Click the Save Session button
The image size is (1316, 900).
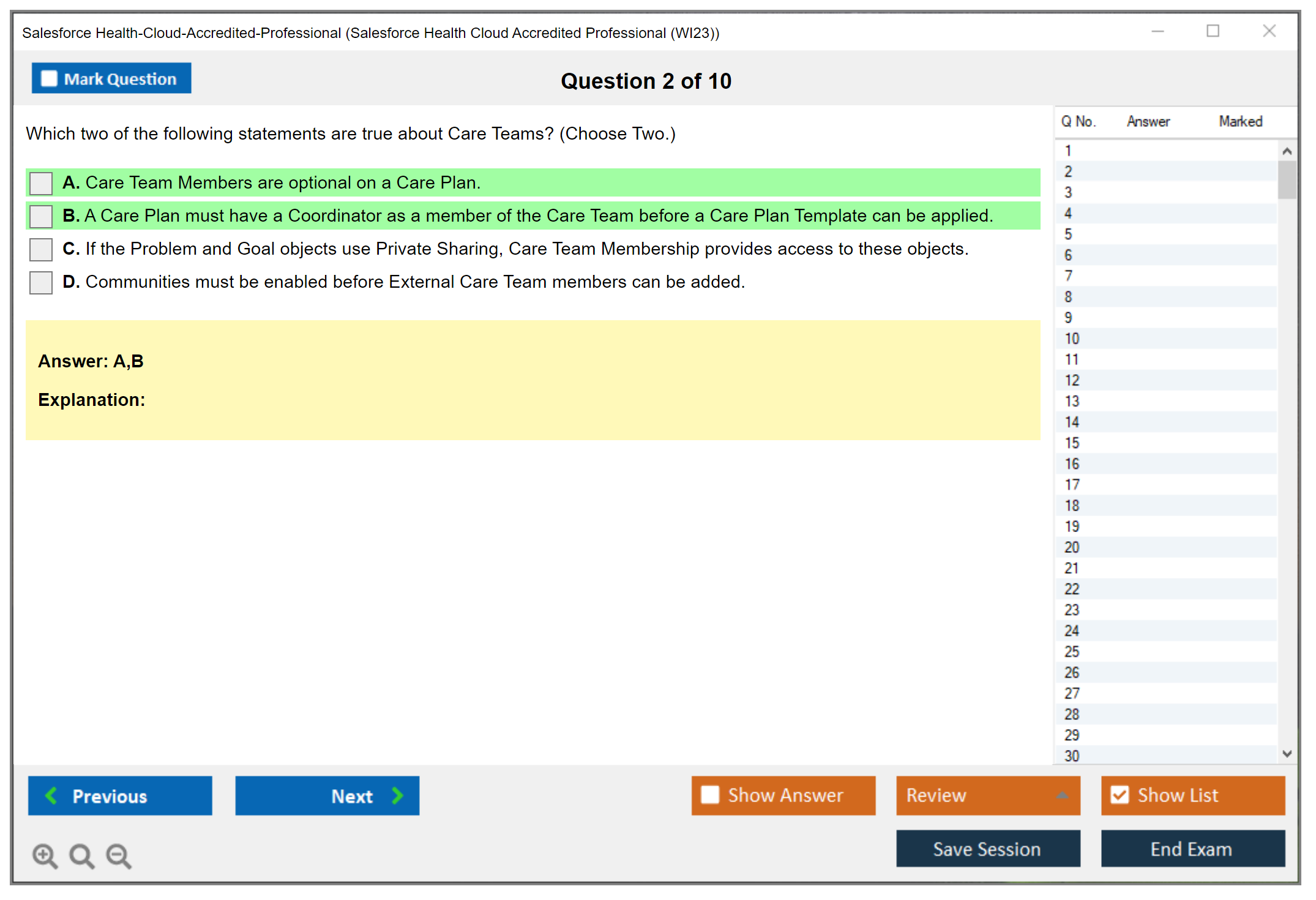point(987,849)
